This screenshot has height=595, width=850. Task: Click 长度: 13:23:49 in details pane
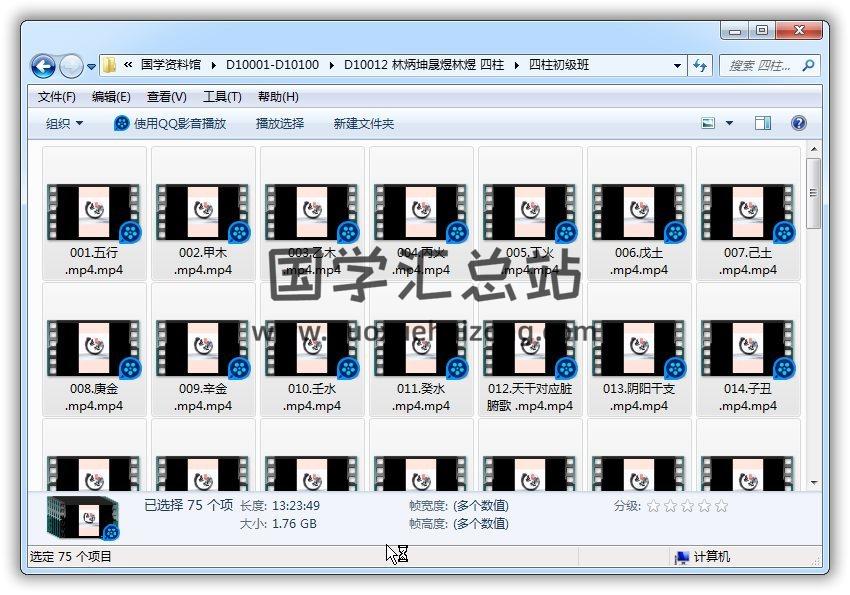tap(280, 506)
